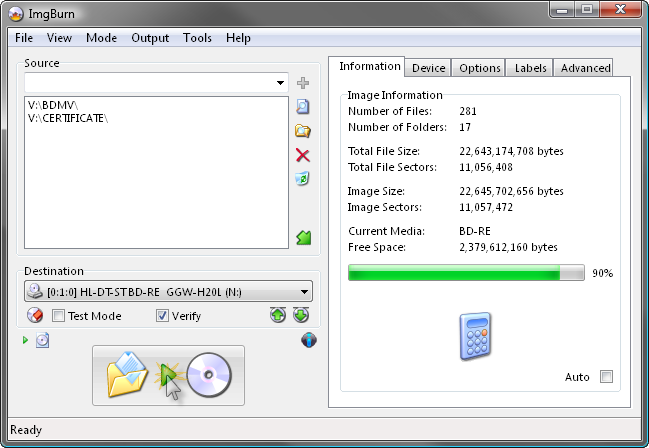Click the 90% green progress bar

[466, 273]
